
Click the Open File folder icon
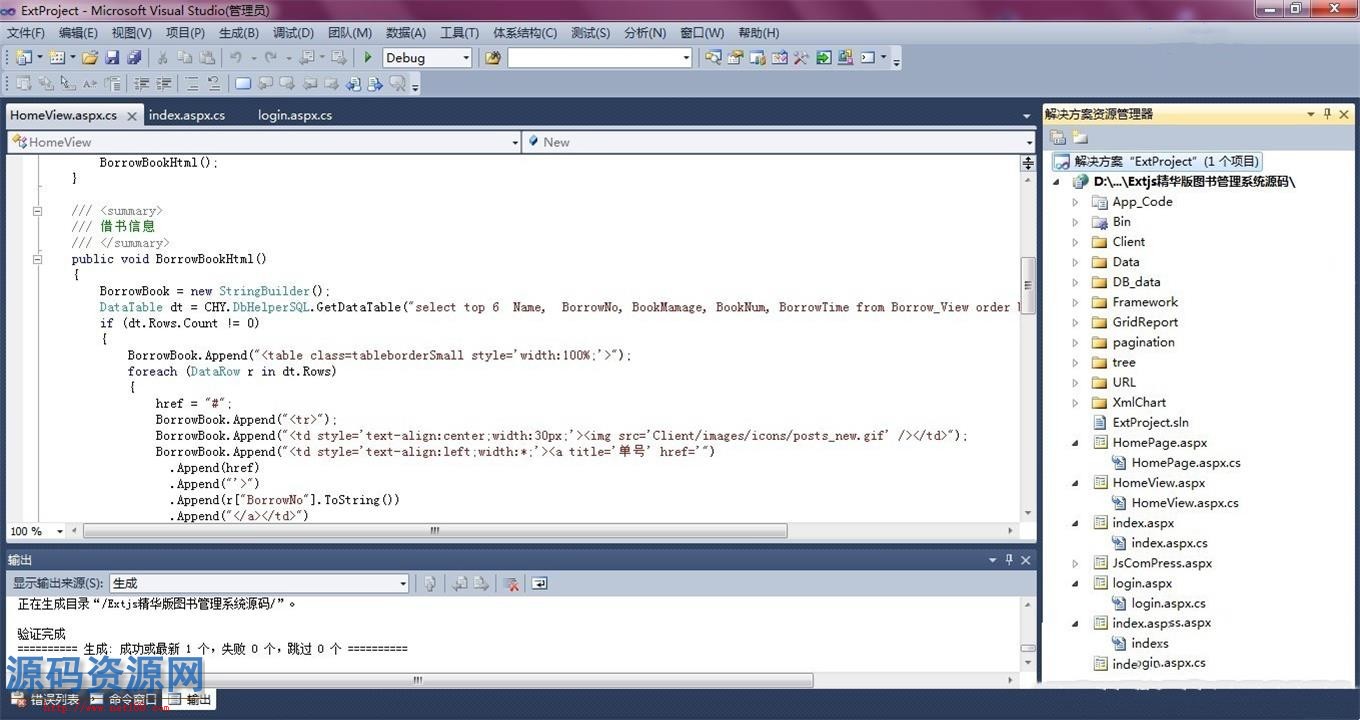click(90, 58)
